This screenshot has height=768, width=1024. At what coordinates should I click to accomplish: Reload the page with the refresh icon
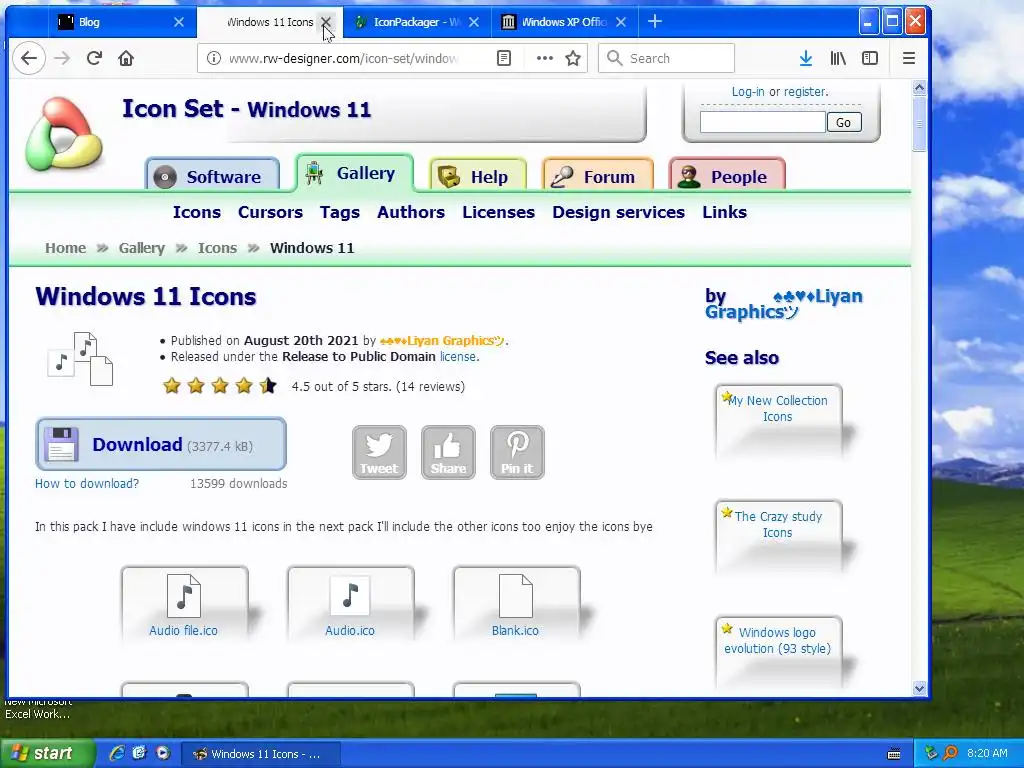(x=94, y=58)
